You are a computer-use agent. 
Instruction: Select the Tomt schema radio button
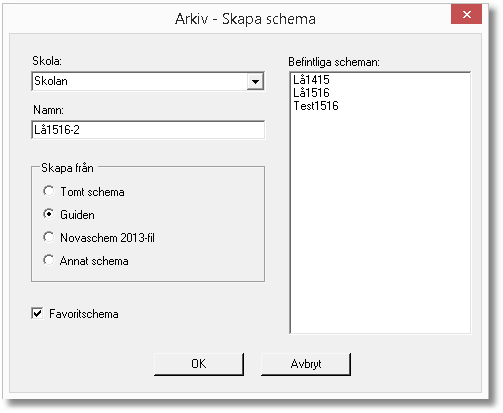click(48, 191)
